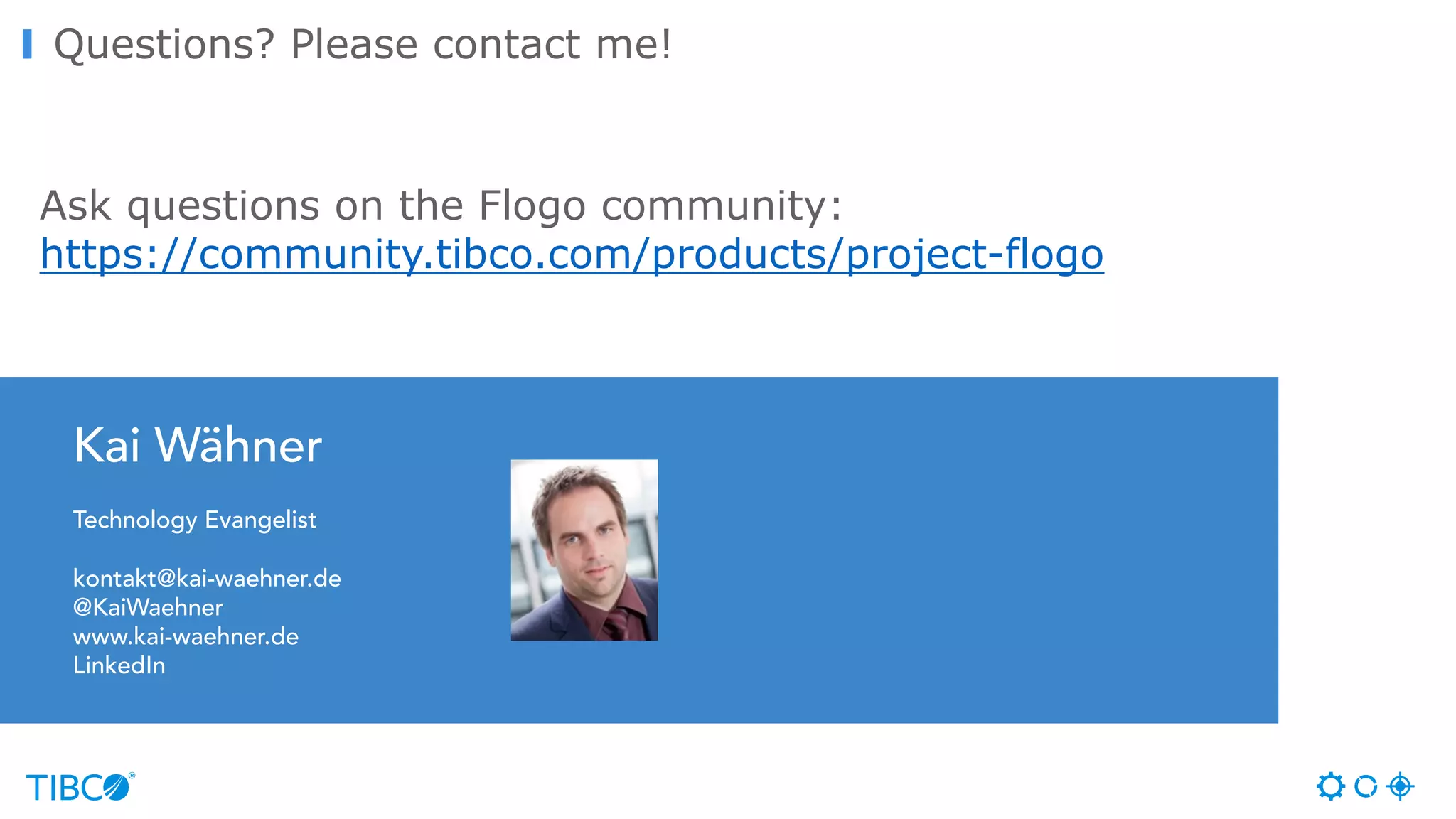Screen dimensions: 1456x819
Task: Open the LinkedIn profile link
Action: [x=119, y=665]
